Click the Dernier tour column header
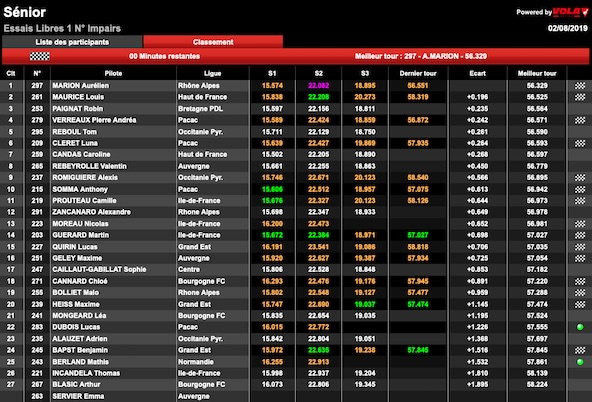The image size is (592, 402). pyautogui.click(x=418, y=74)
